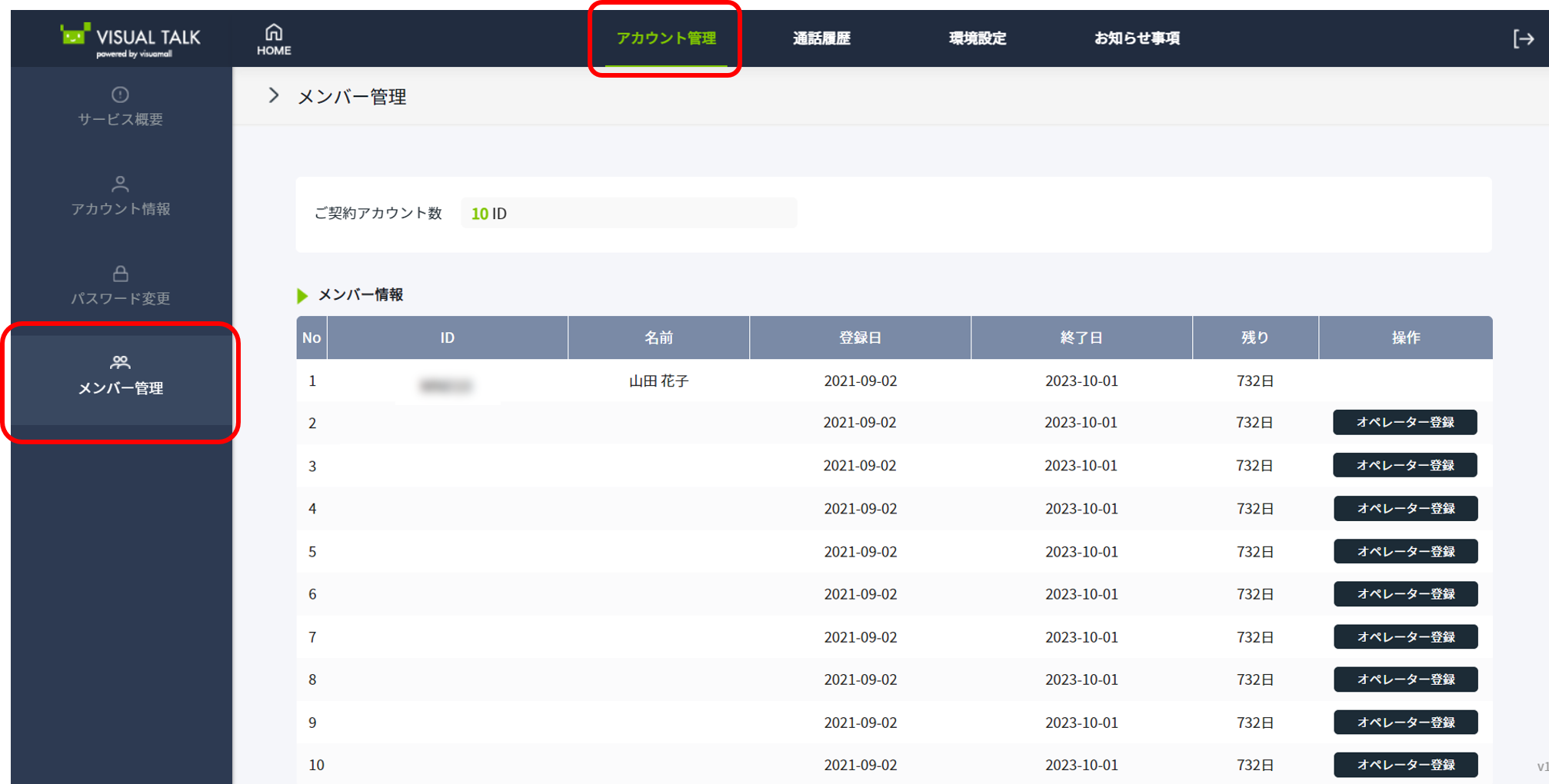
Task: Open サービス概要 info icon in sidebar
Action: point(120,95)
